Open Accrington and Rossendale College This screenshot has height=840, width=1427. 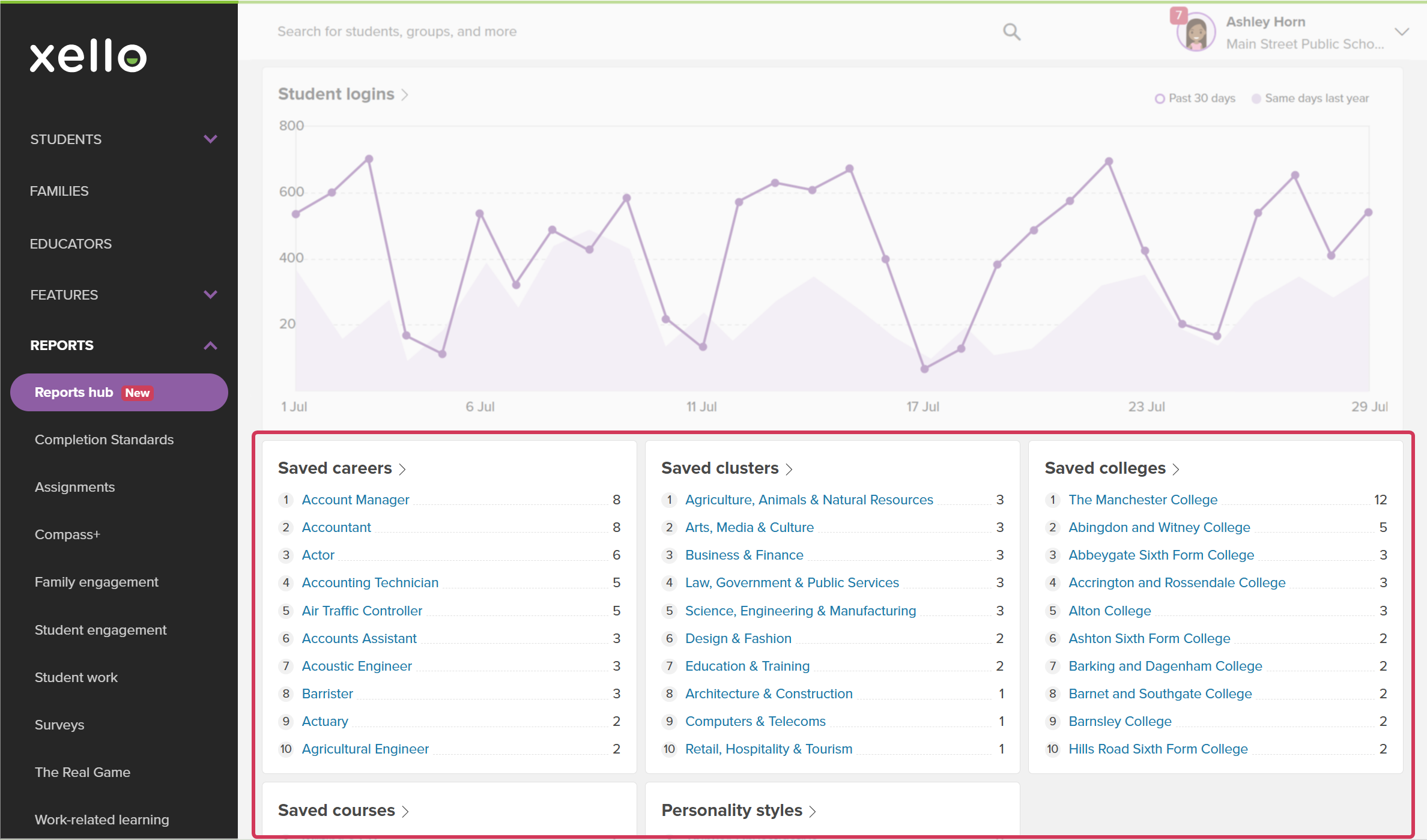[1177, 582]
